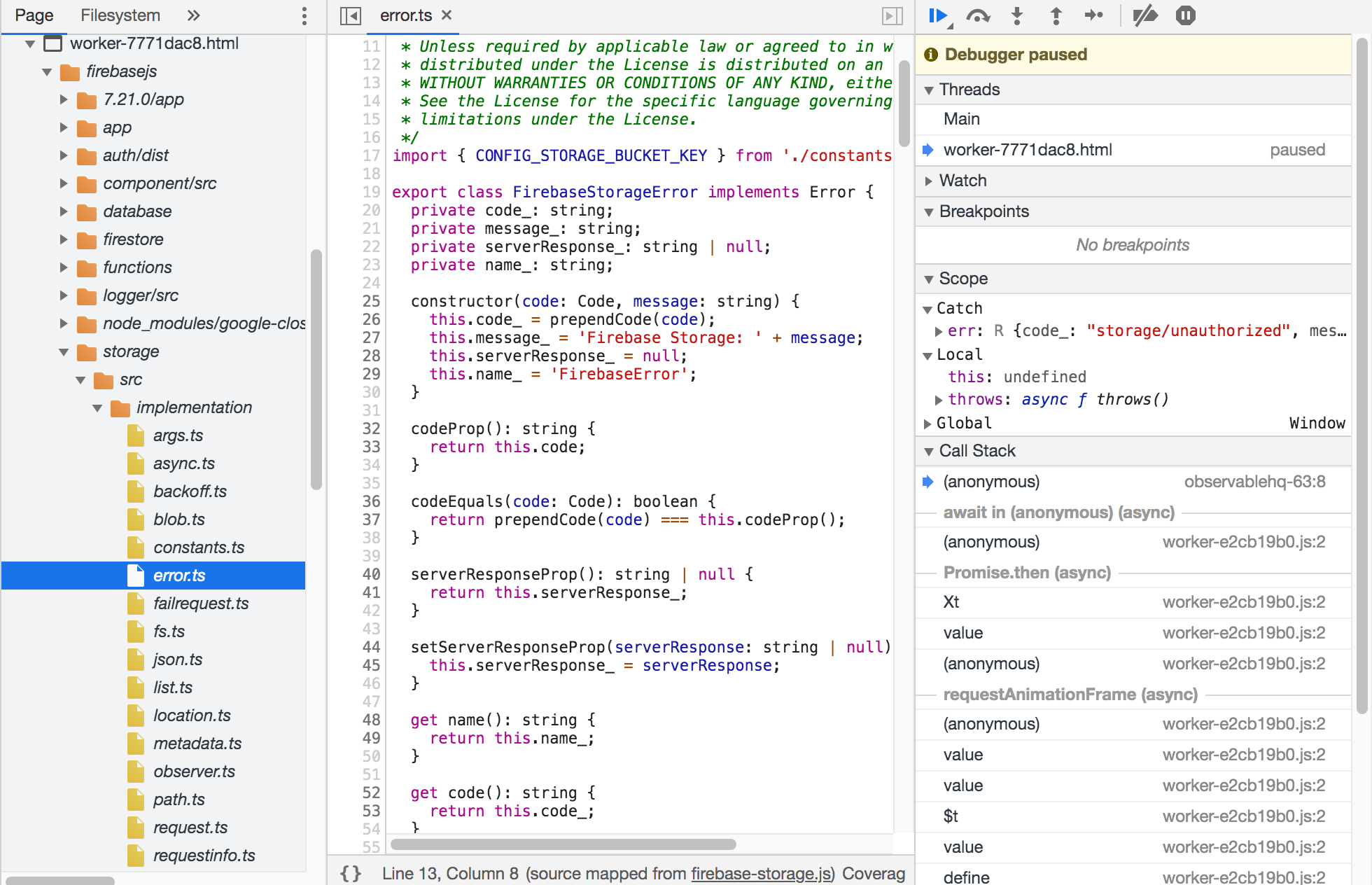Open observer.ts file
This screenshot has width=1372, height=885.
194,772
